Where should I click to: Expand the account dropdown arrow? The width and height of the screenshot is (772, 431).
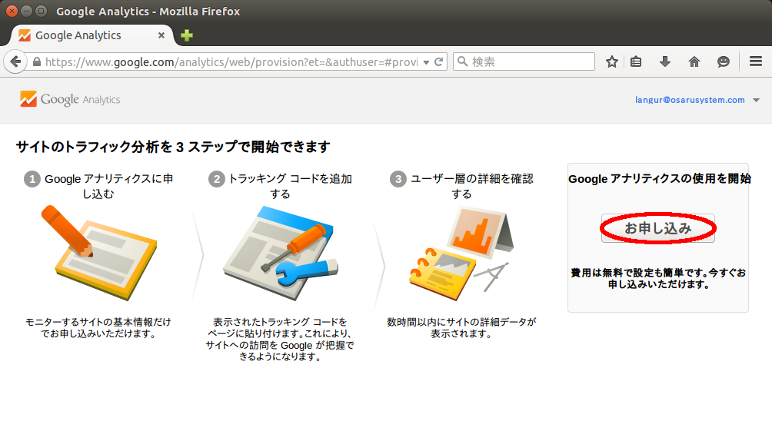coord(756,100)
